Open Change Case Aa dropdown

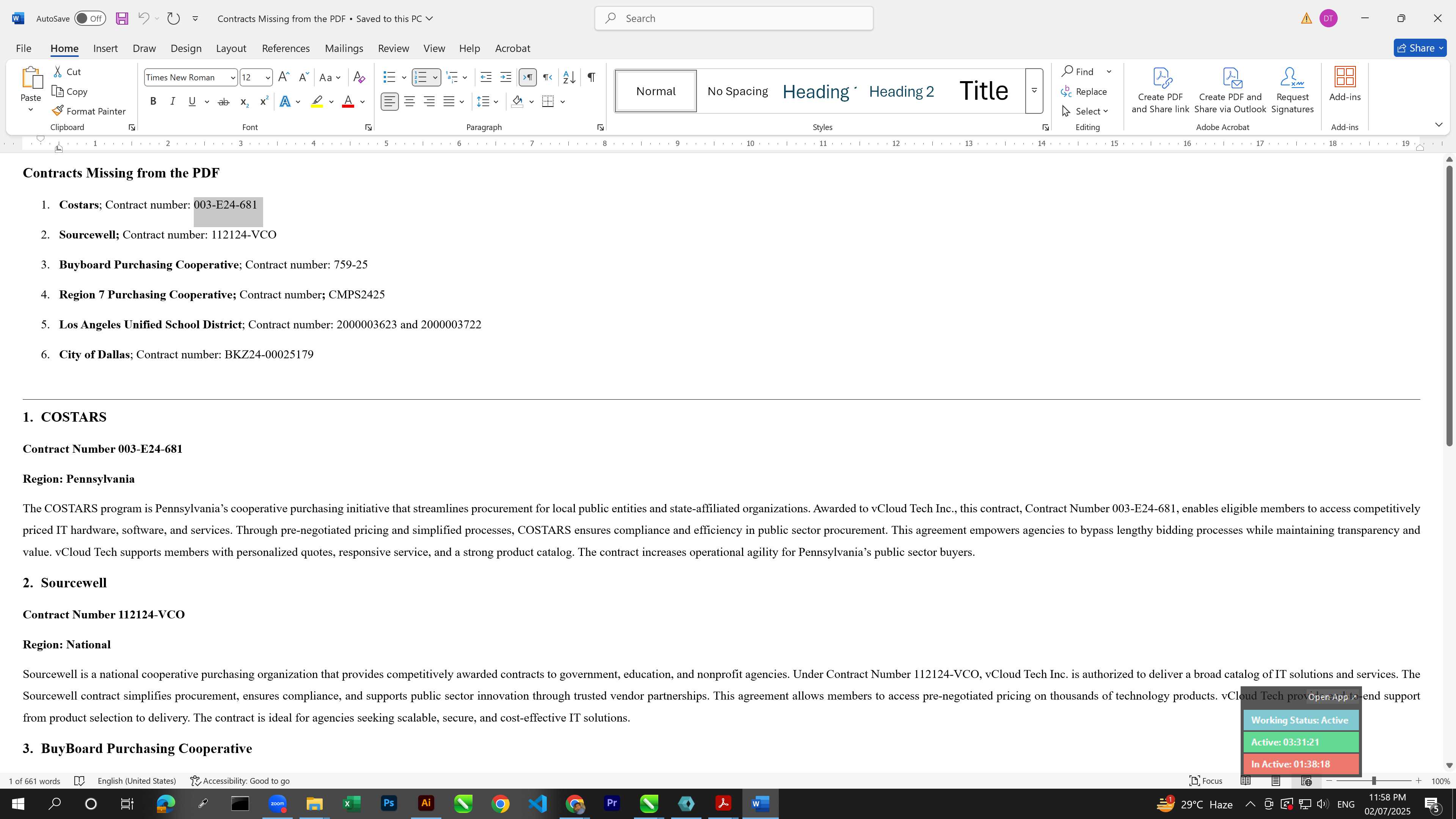click(330, 77)
